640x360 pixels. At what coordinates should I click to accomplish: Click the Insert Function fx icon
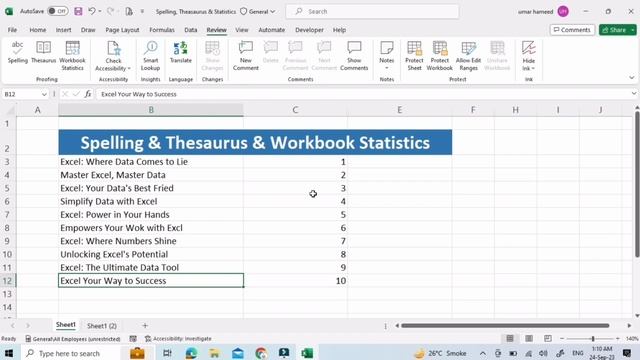click(88, 94)
